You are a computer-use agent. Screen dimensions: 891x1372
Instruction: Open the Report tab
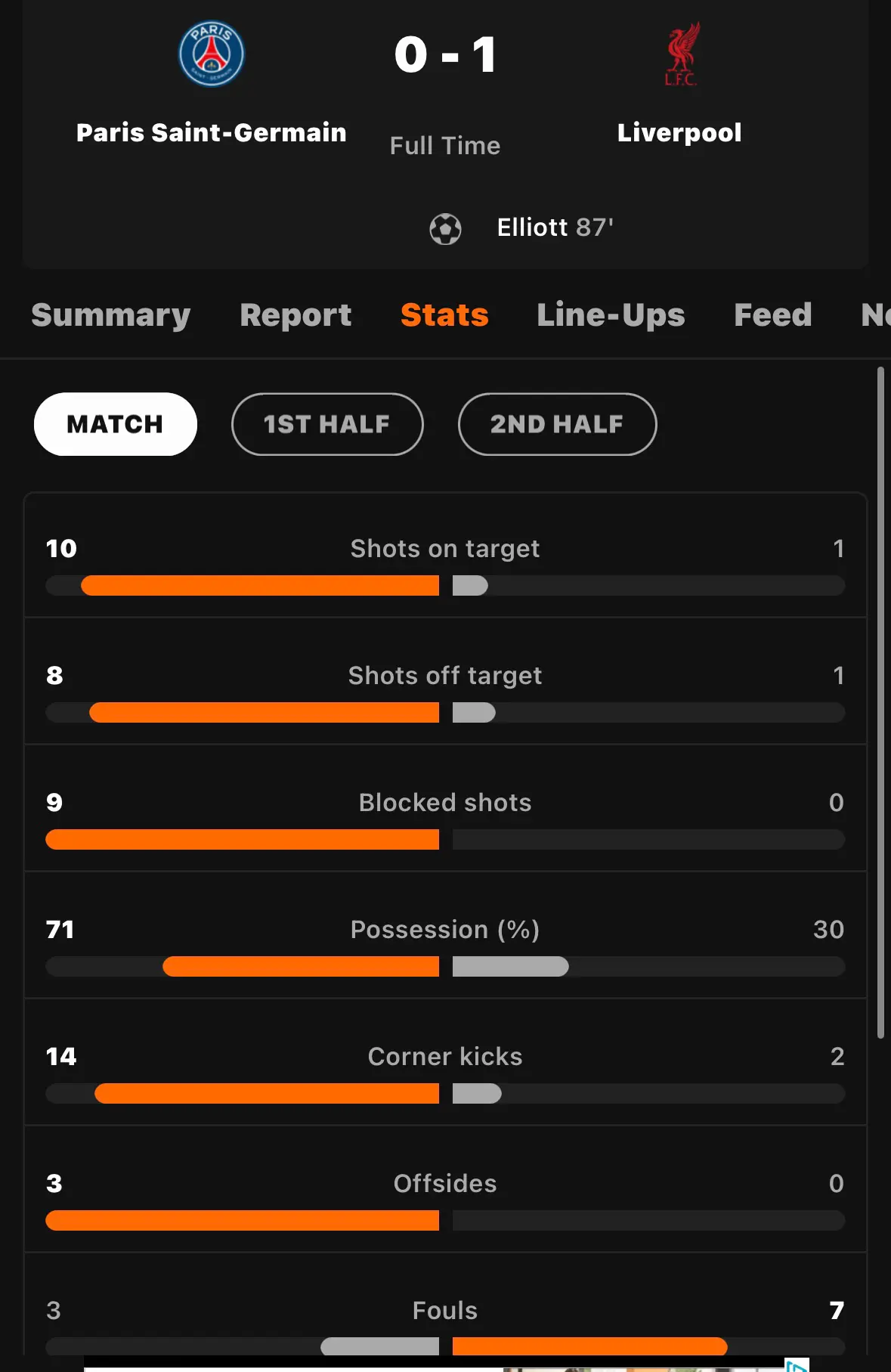tap(295, 315)
